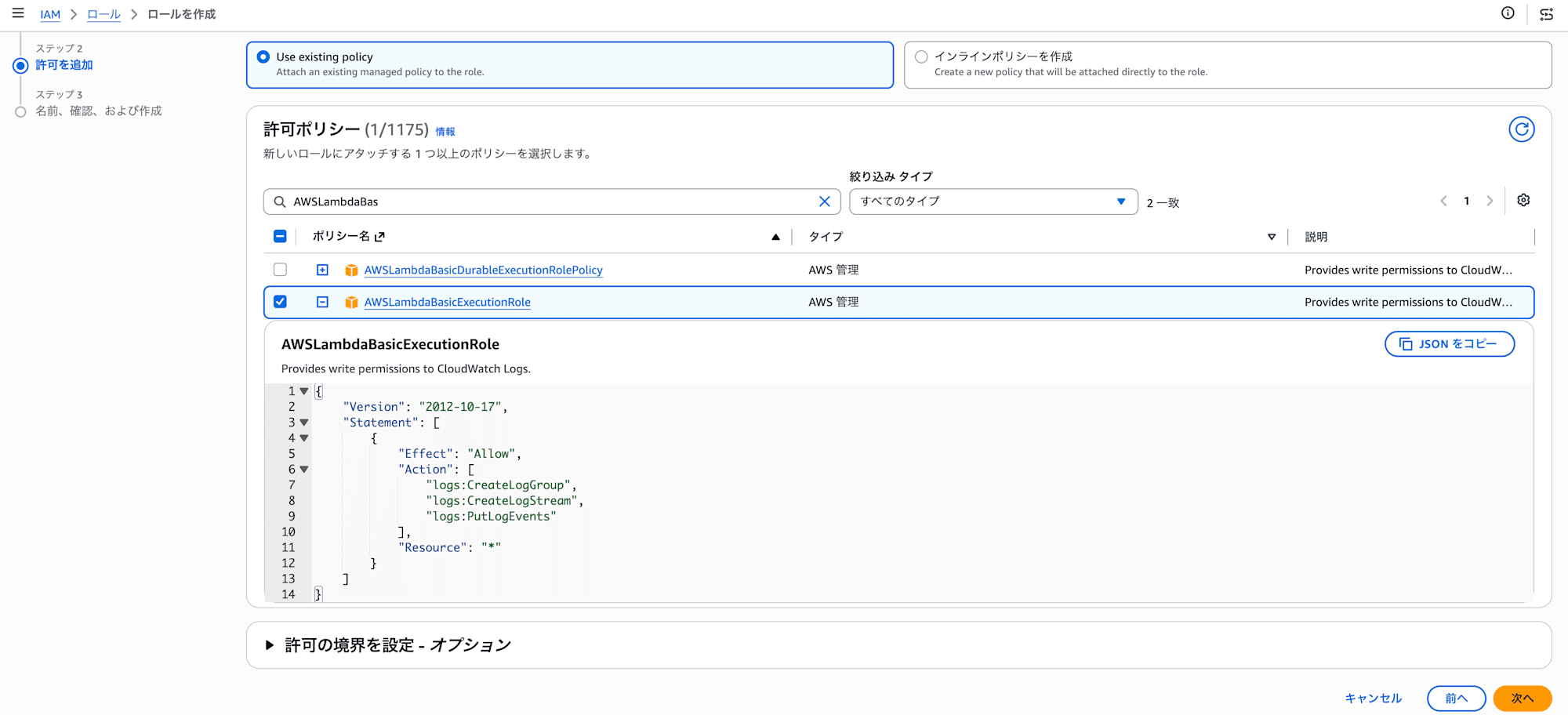Open AWSLambdaBasicDurableExecutionRolePolicy link
This screenshot has height=715, width=1568.
point(483,270)
